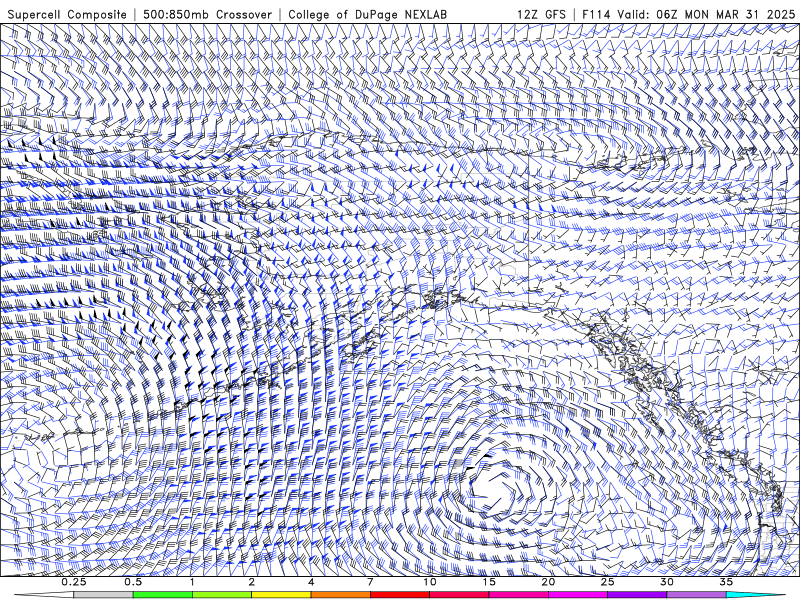Click the legend label 20

point(548,582)
